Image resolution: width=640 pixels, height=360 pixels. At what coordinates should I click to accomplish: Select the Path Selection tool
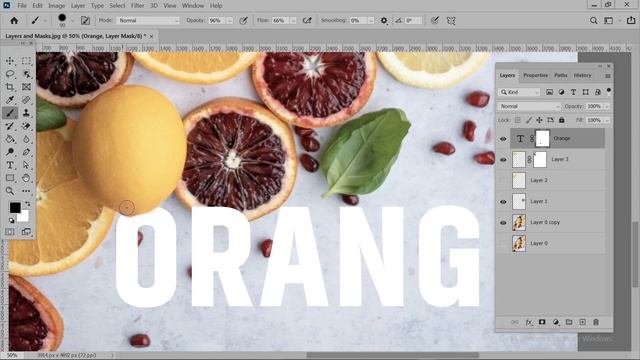click(x=26, y=165)
